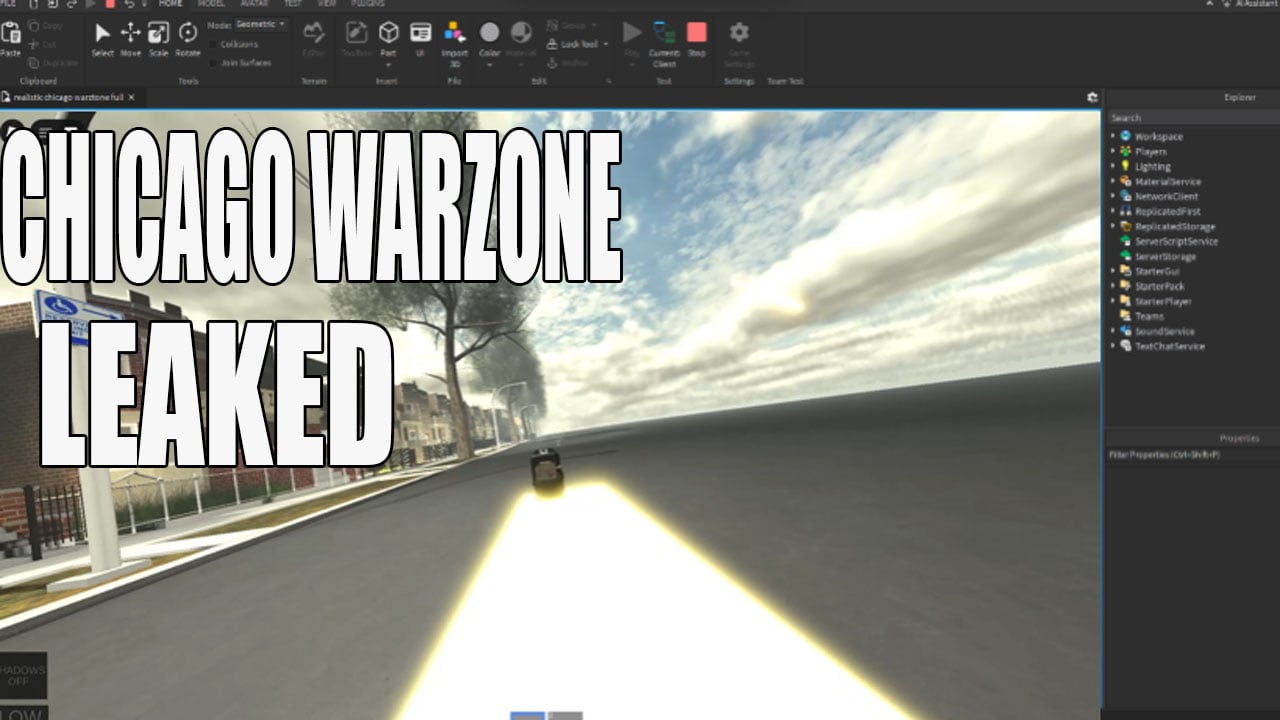
Task: Click the ReplicatedStorage icon in Explorer
Action: (1126, 226)
